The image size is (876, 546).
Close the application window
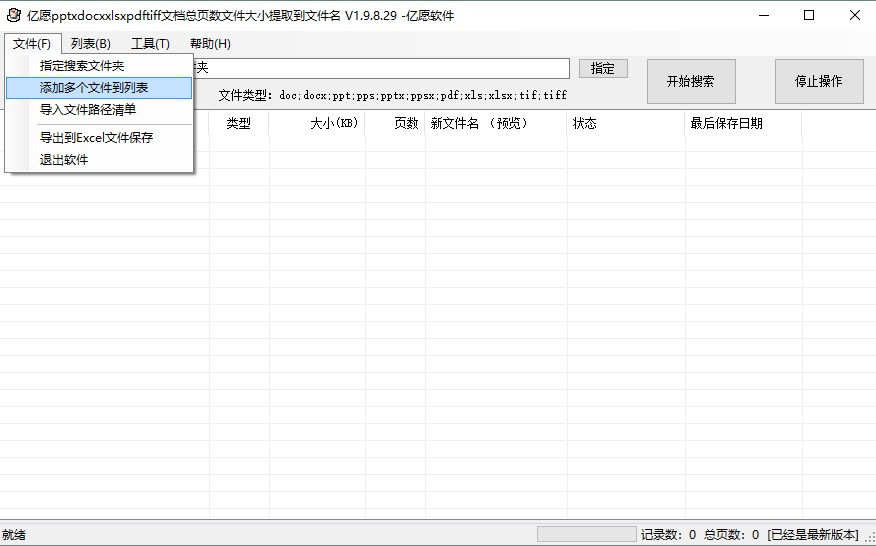coord(854,16)
